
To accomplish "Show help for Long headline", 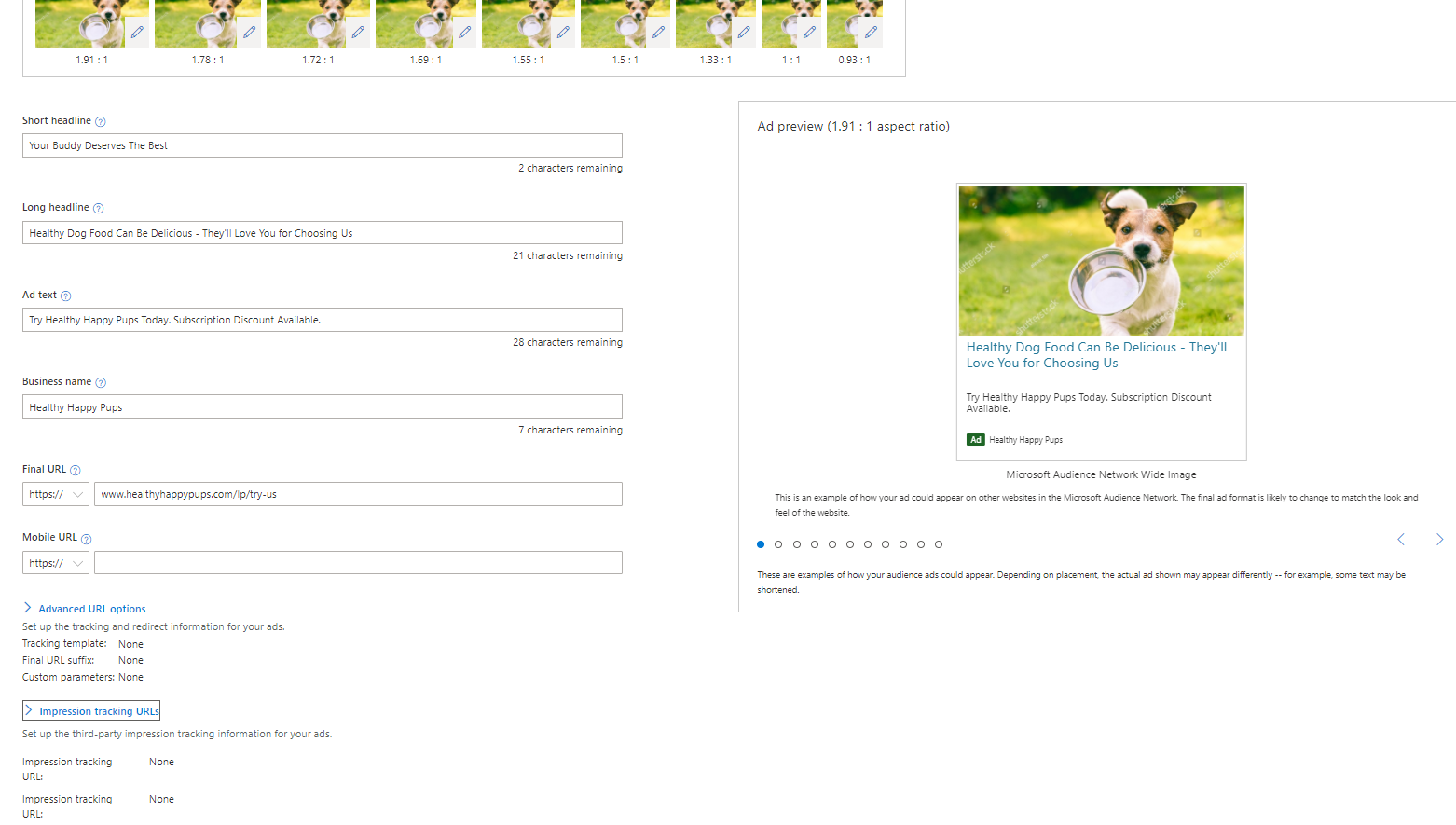I will point(99,209).
